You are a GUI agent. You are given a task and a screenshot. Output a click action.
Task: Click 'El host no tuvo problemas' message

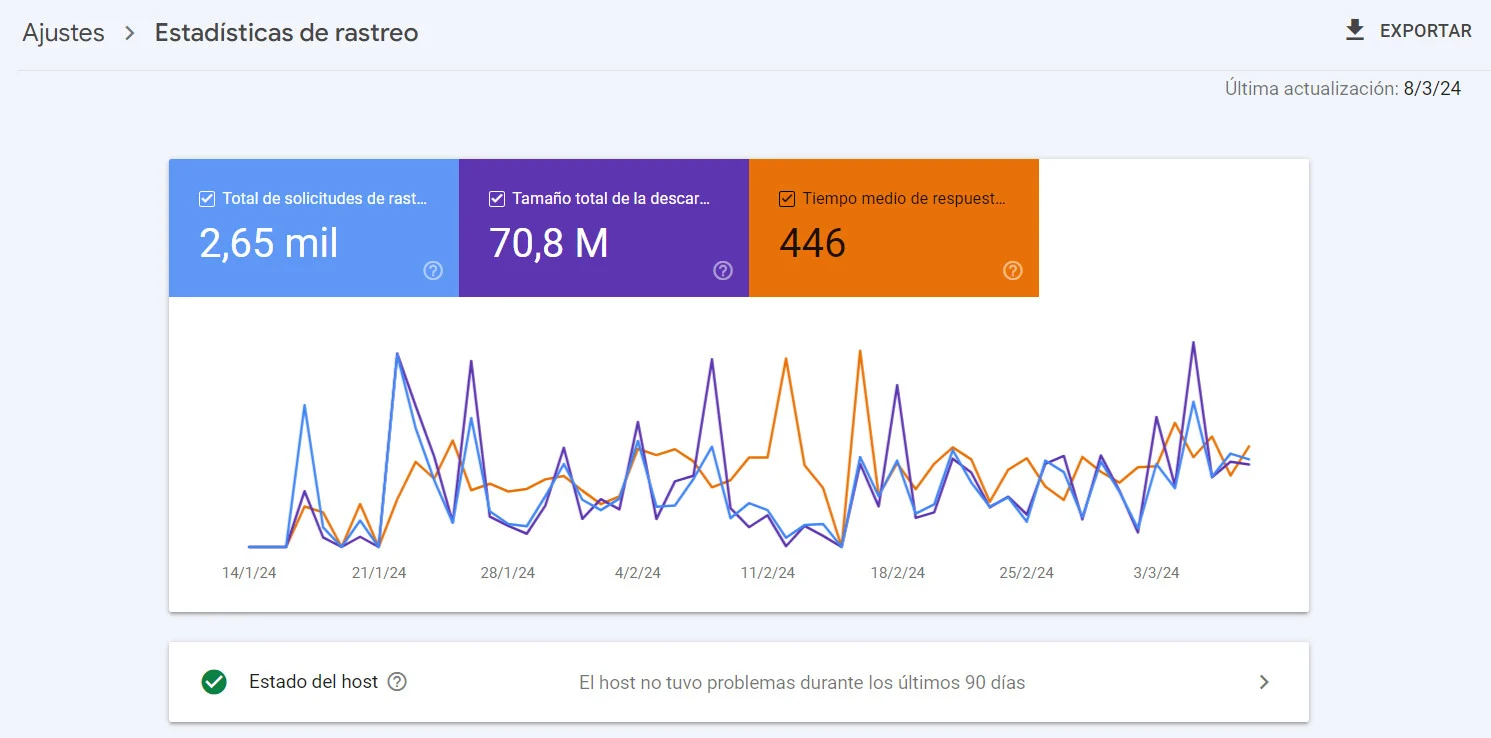[x=802, y=683]
